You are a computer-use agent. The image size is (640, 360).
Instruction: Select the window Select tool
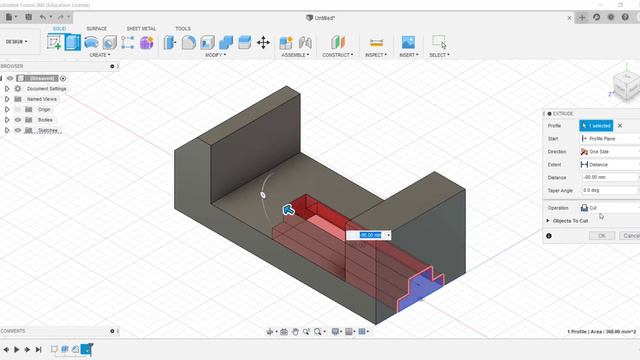click(x=439, y=42)
